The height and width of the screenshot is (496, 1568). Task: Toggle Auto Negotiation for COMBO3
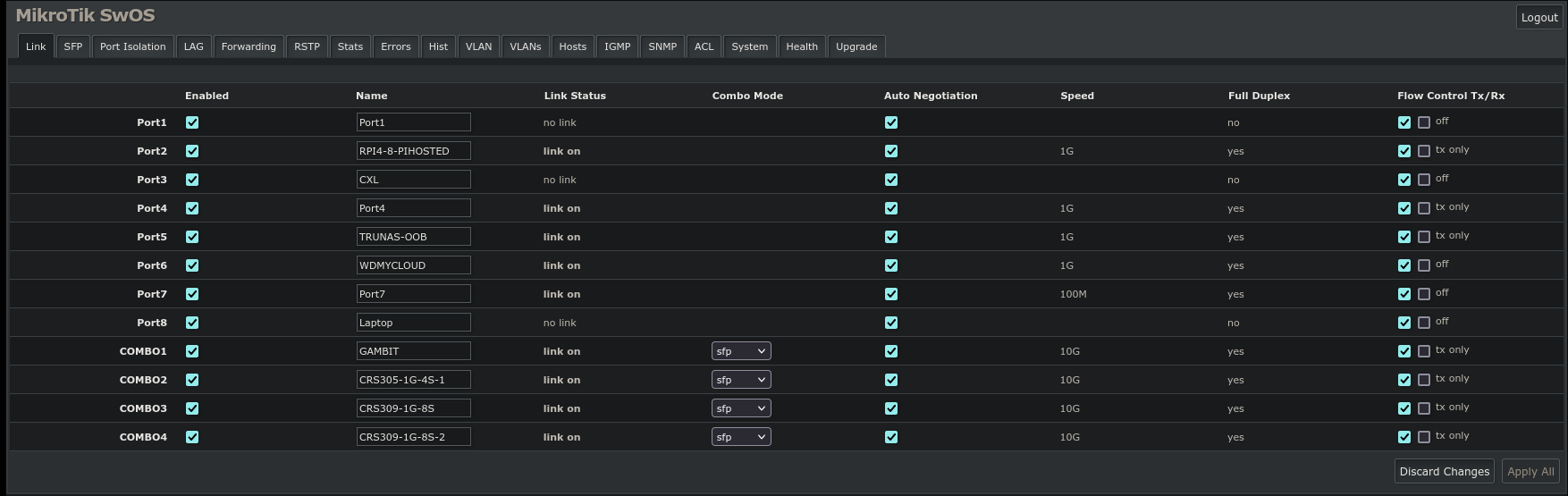(x=891, y=408)
